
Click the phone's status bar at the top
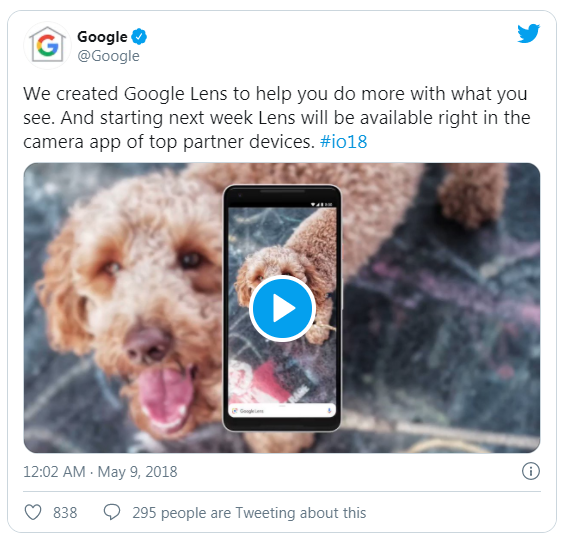coord(282,204)
